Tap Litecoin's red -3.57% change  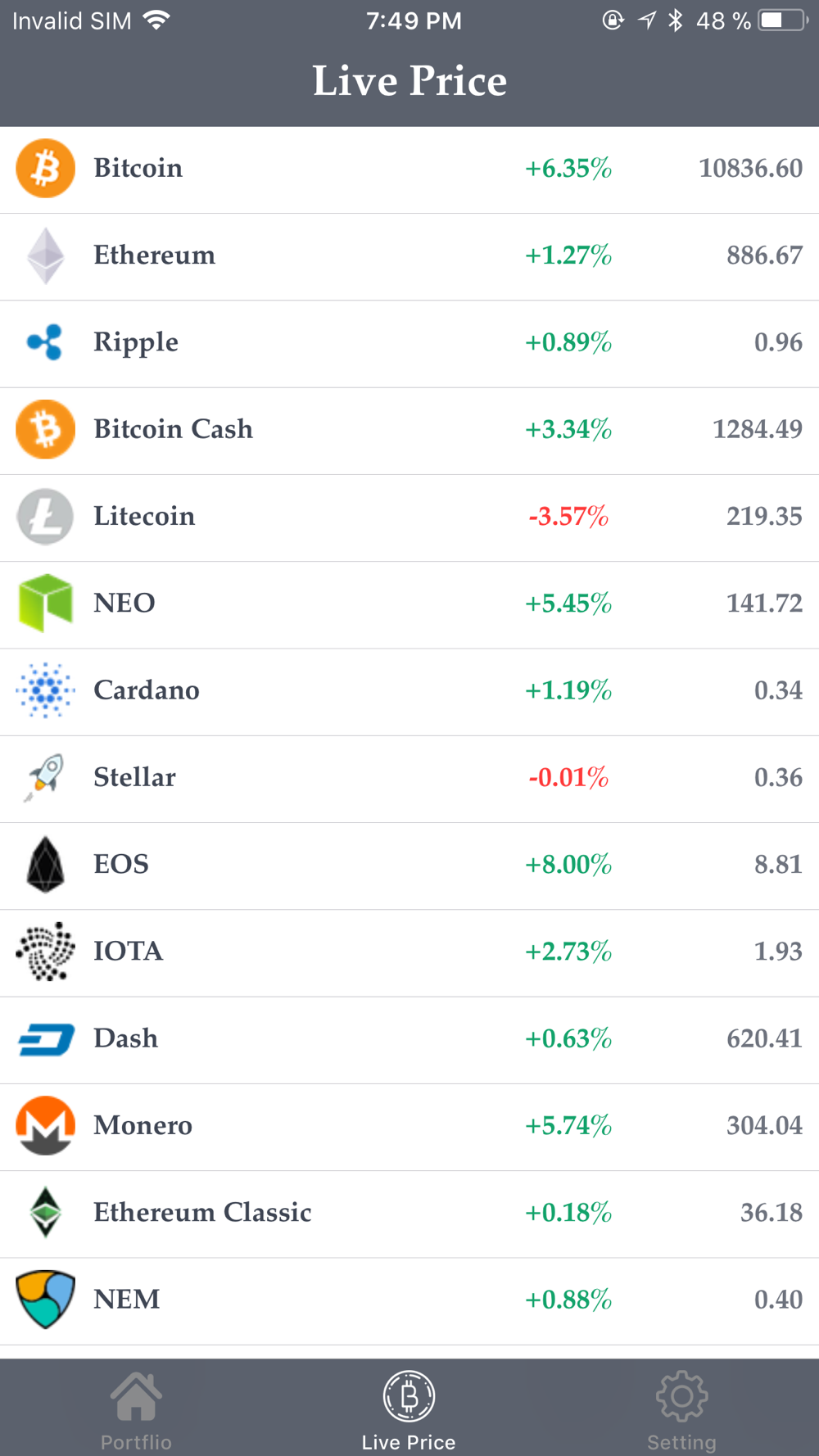[x=568, y=517]
